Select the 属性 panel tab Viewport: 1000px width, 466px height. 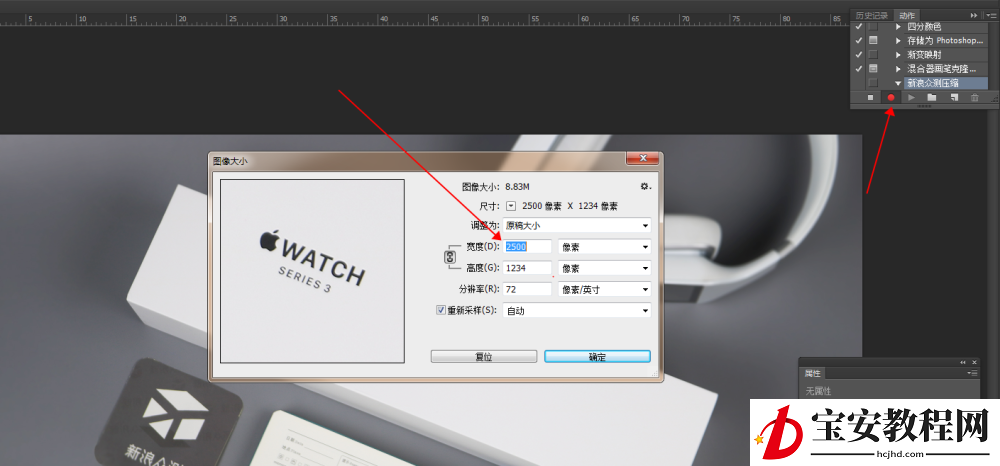[812, 374]
